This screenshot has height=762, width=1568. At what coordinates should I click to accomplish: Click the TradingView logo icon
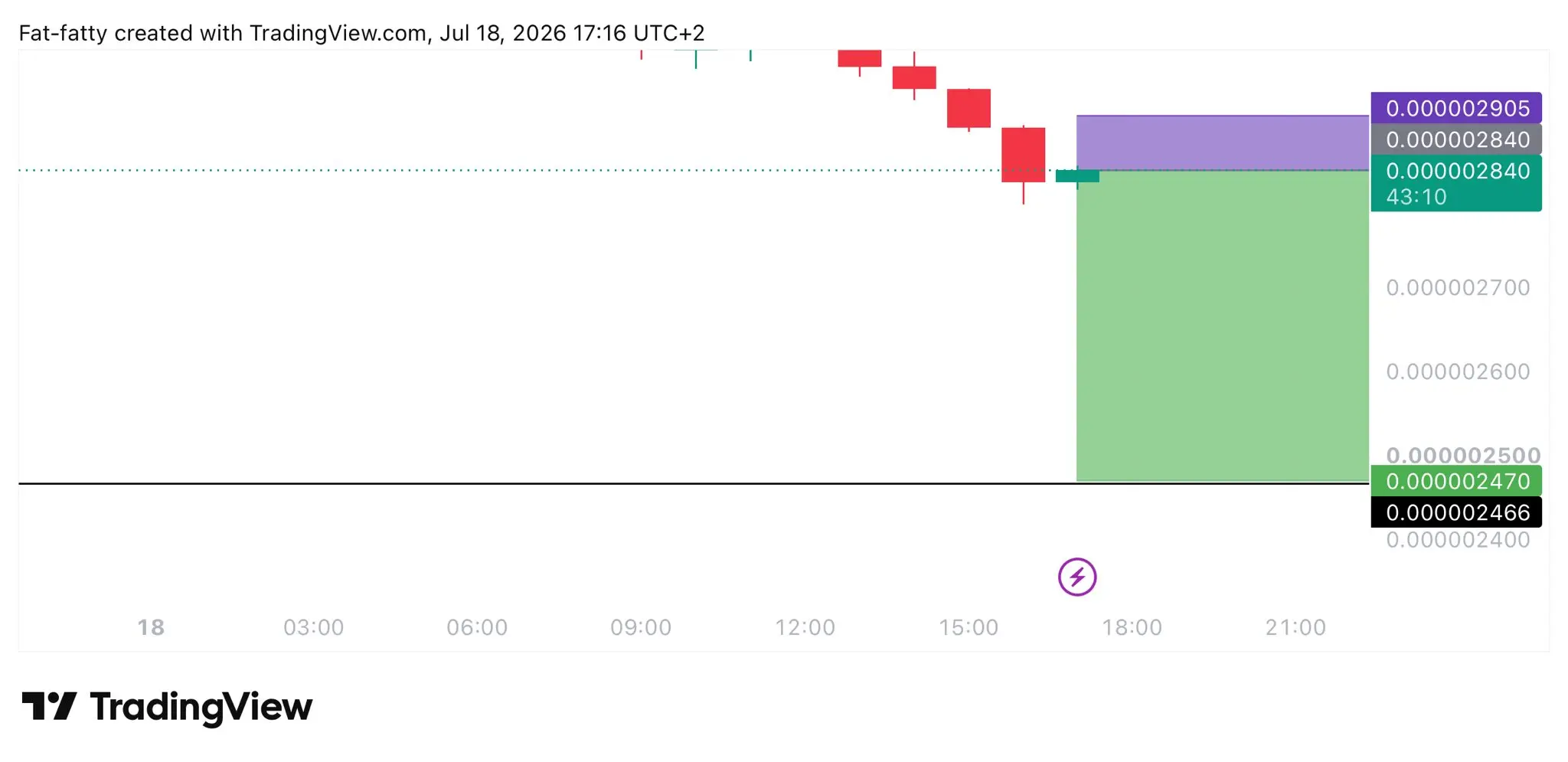tap(49, 706)
